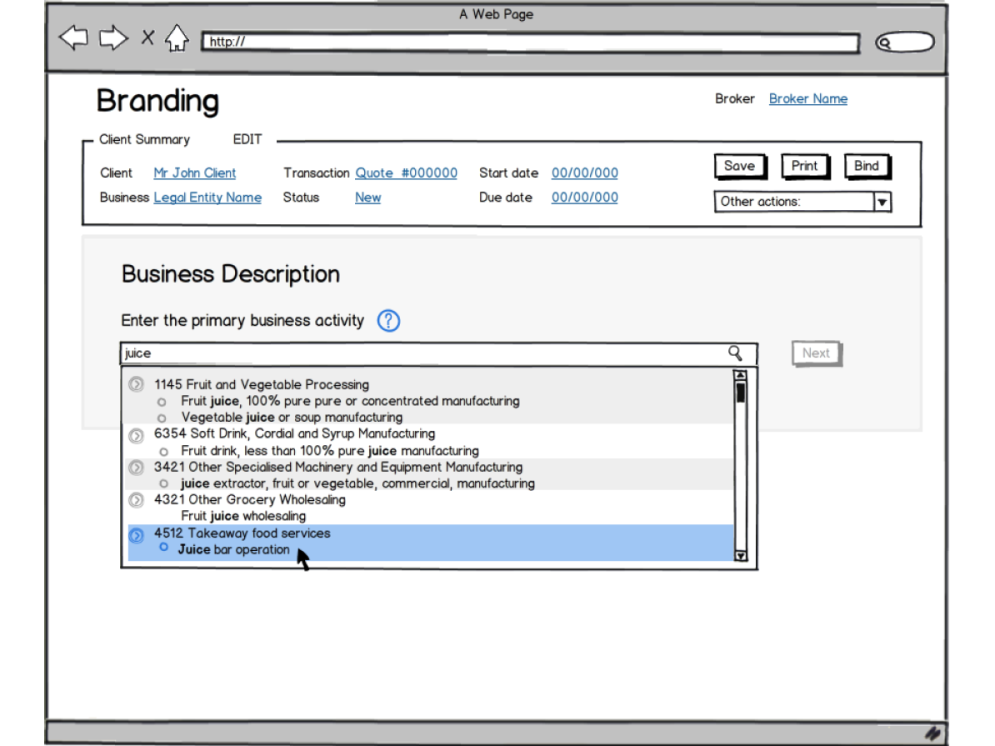Click the browser search pill box
The width and height of the screenshot is (995, 746).
pyautogui.click(x=905, y=43)
